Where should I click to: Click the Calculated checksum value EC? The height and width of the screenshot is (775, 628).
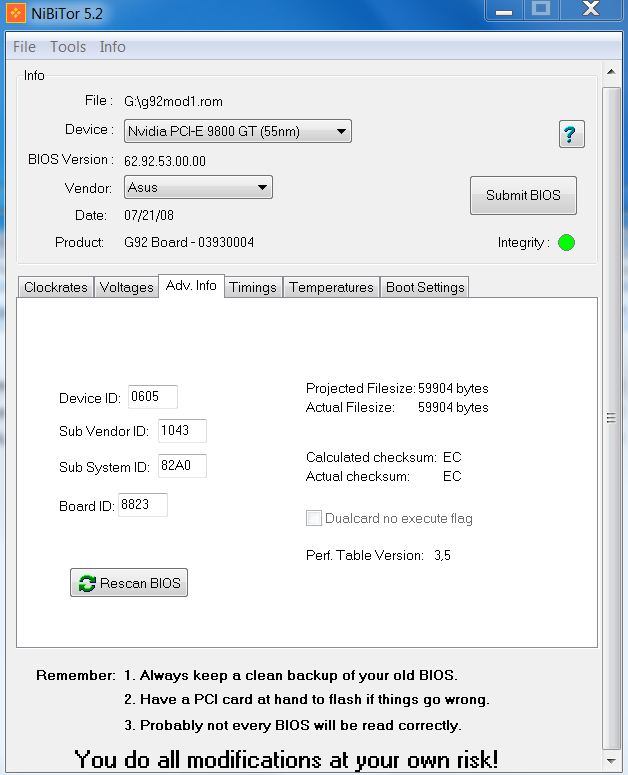452,457
